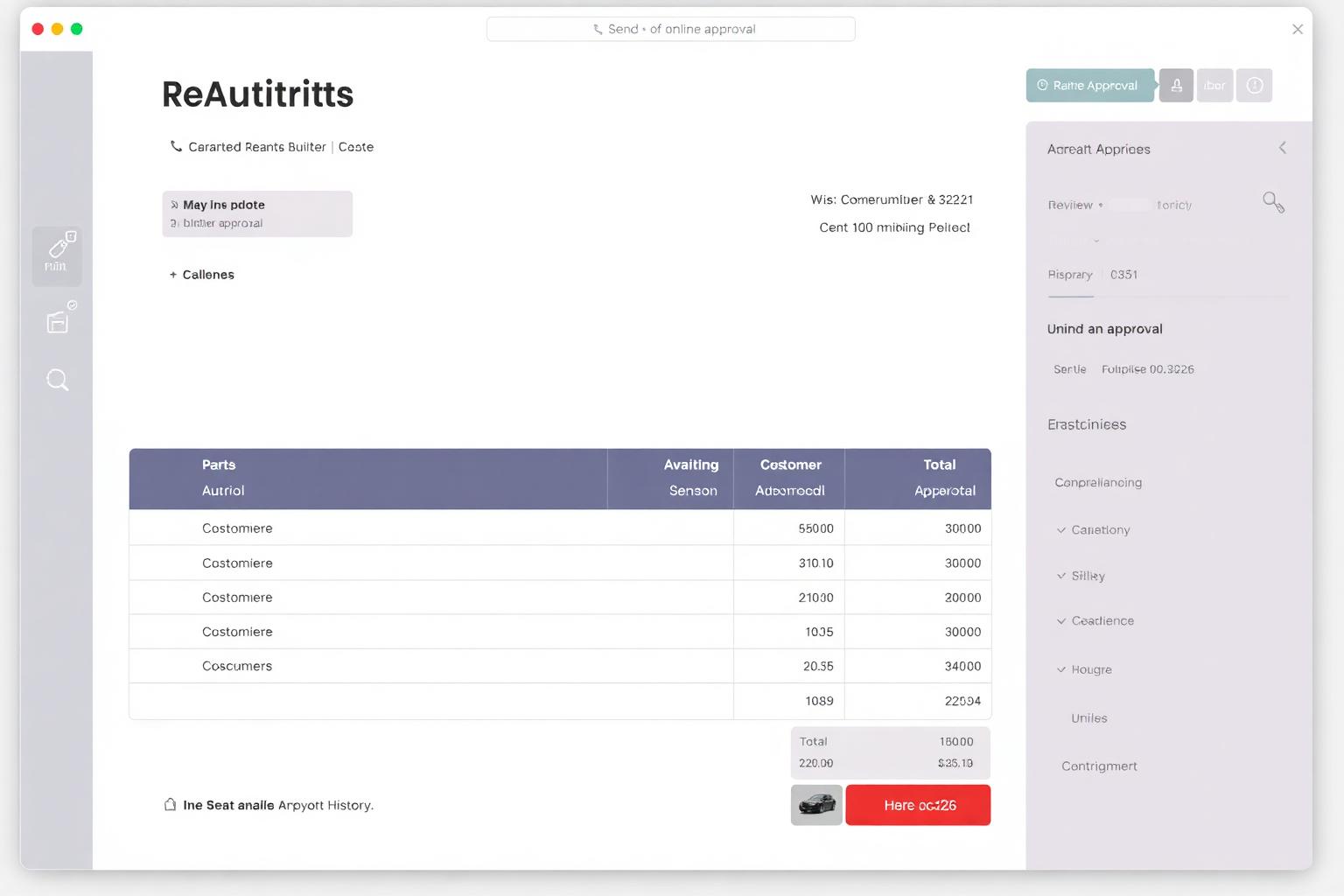1344x896 pixels.
Task: Click the Costomer column header
Action: 790,465
